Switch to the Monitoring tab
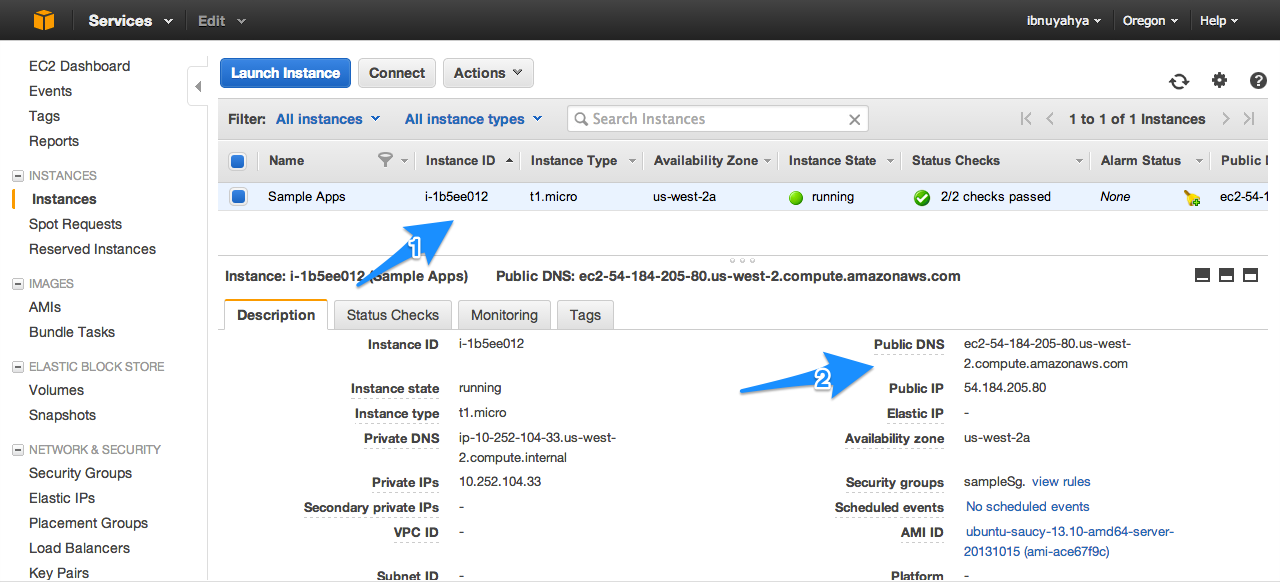 (x=504, y=315)
